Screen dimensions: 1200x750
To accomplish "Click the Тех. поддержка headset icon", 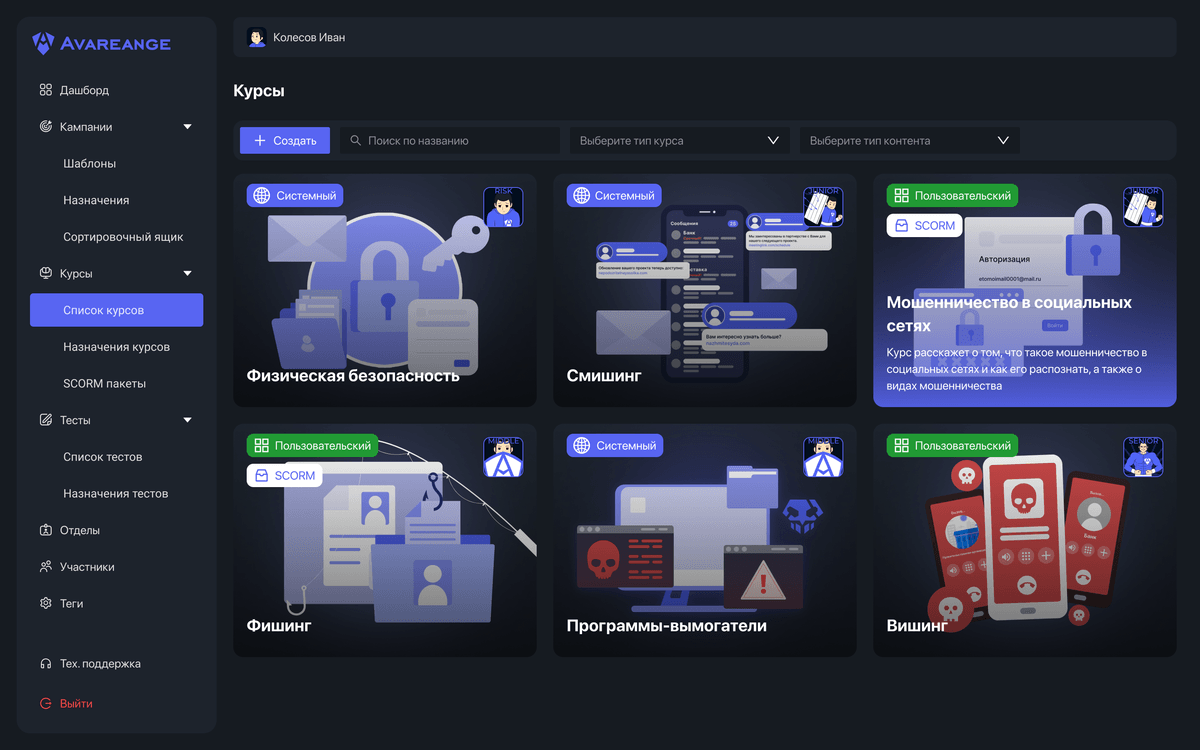I will (x=45, y=663).
